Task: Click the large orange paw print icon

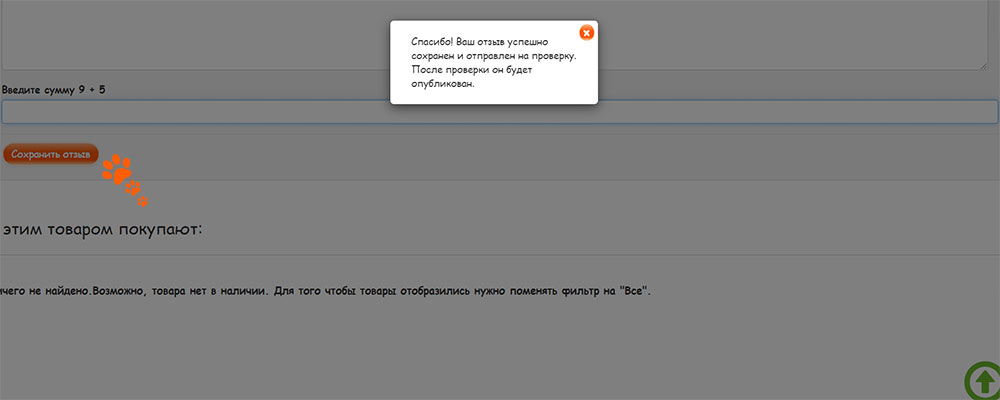Action: coord(119,169)
